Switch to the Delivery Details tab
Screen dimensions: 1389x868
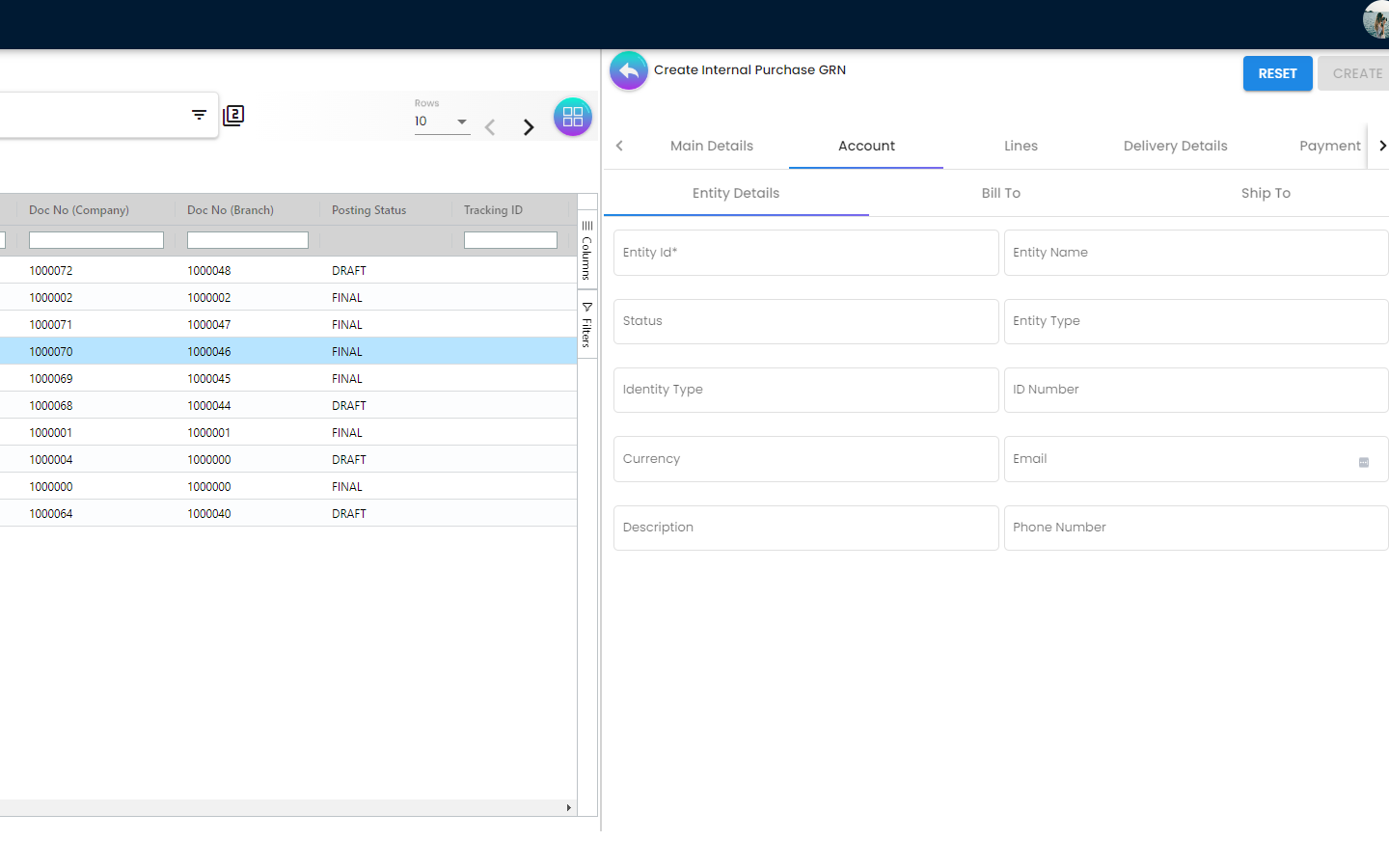click(x=1175, y=146)
